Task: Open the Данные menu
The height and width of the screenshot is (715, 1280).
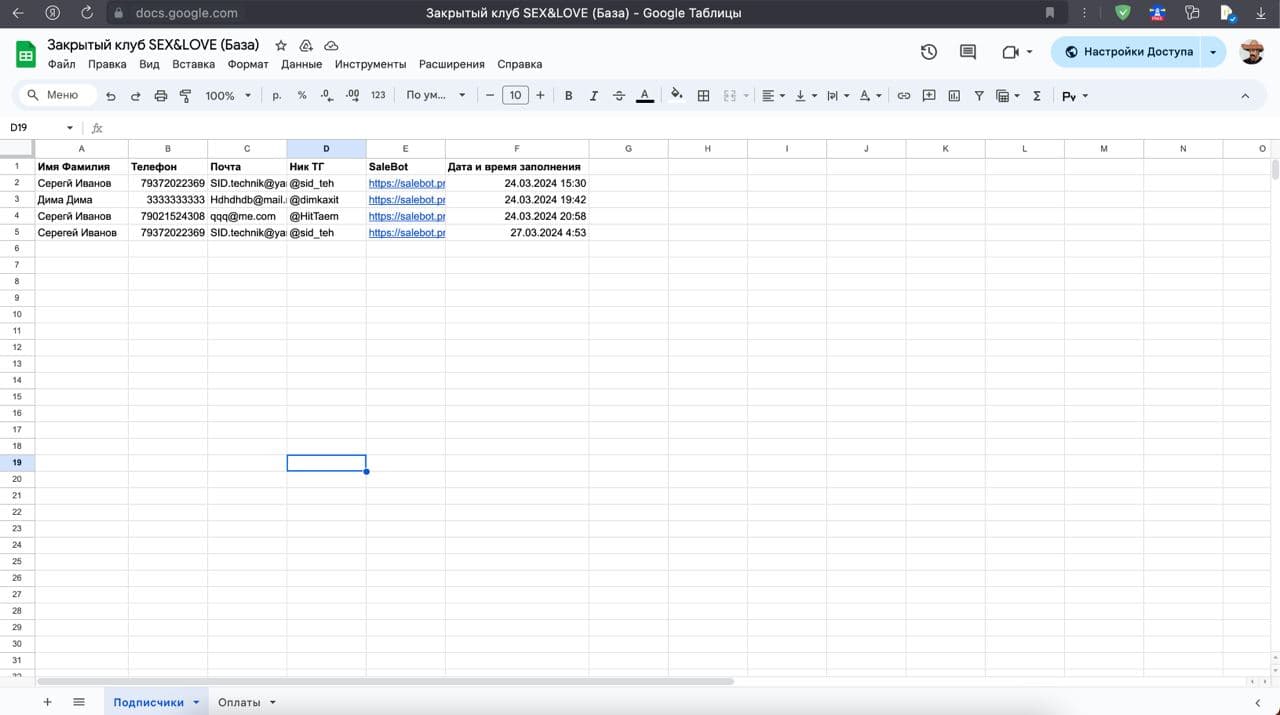Action: [301, 64]
